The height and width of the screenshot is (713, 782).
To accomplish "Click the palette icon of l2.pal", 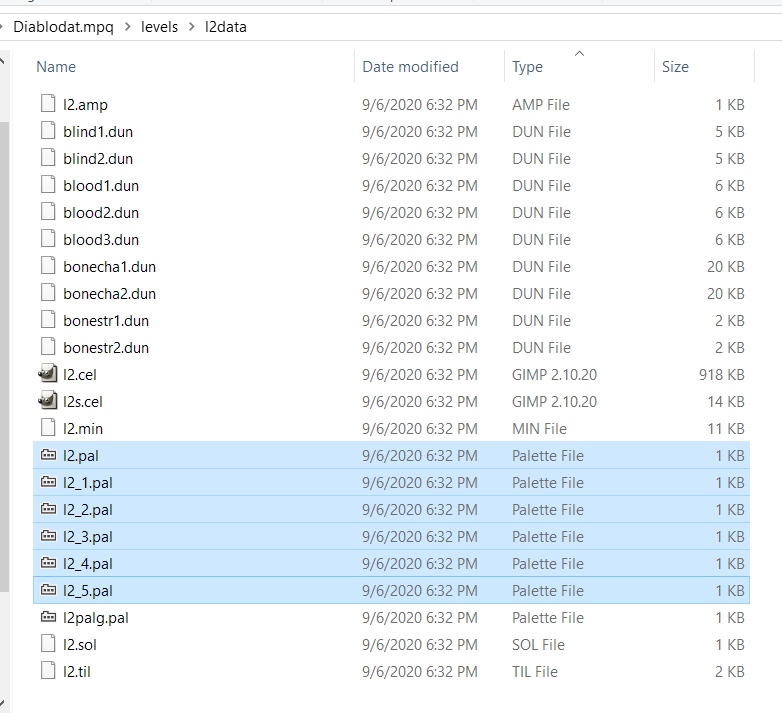I will pos(48,454).
